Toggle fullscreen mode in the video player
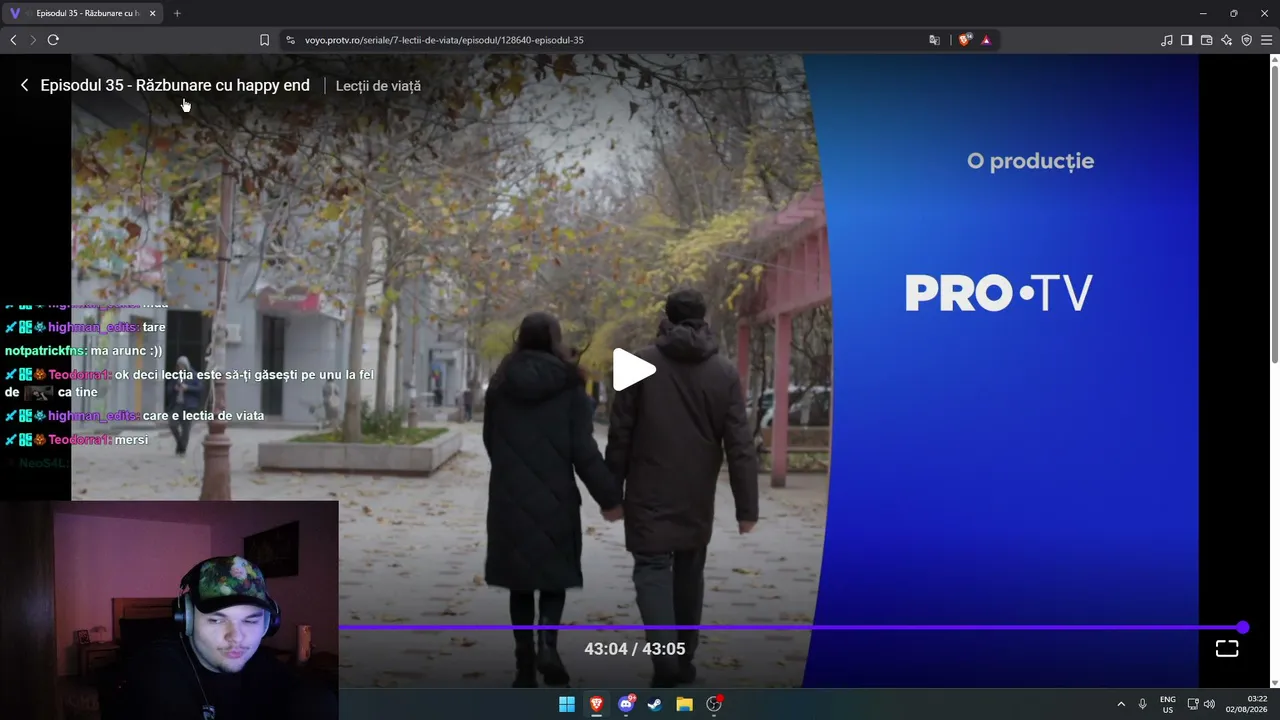1280x720 pixels. [1227, 649]
